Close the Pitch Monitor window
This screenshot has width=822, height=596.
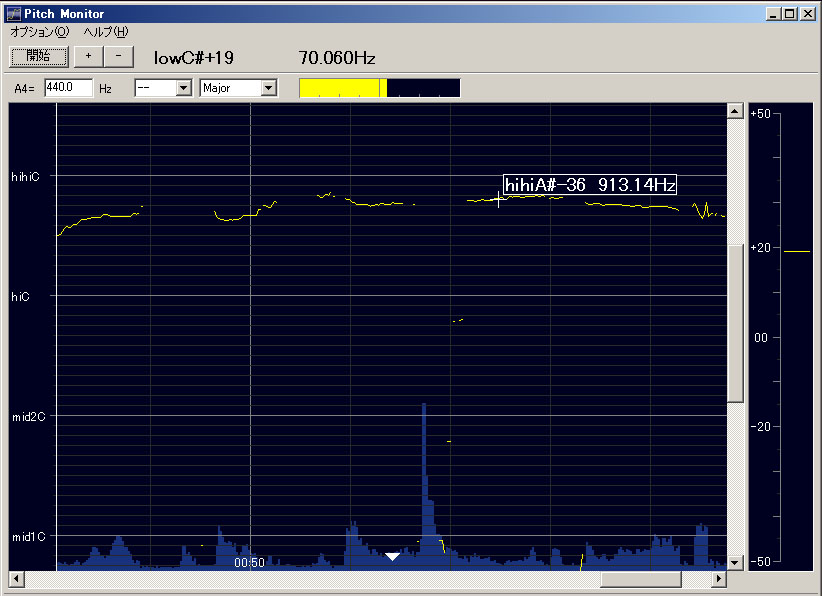[x=808, y=14]
